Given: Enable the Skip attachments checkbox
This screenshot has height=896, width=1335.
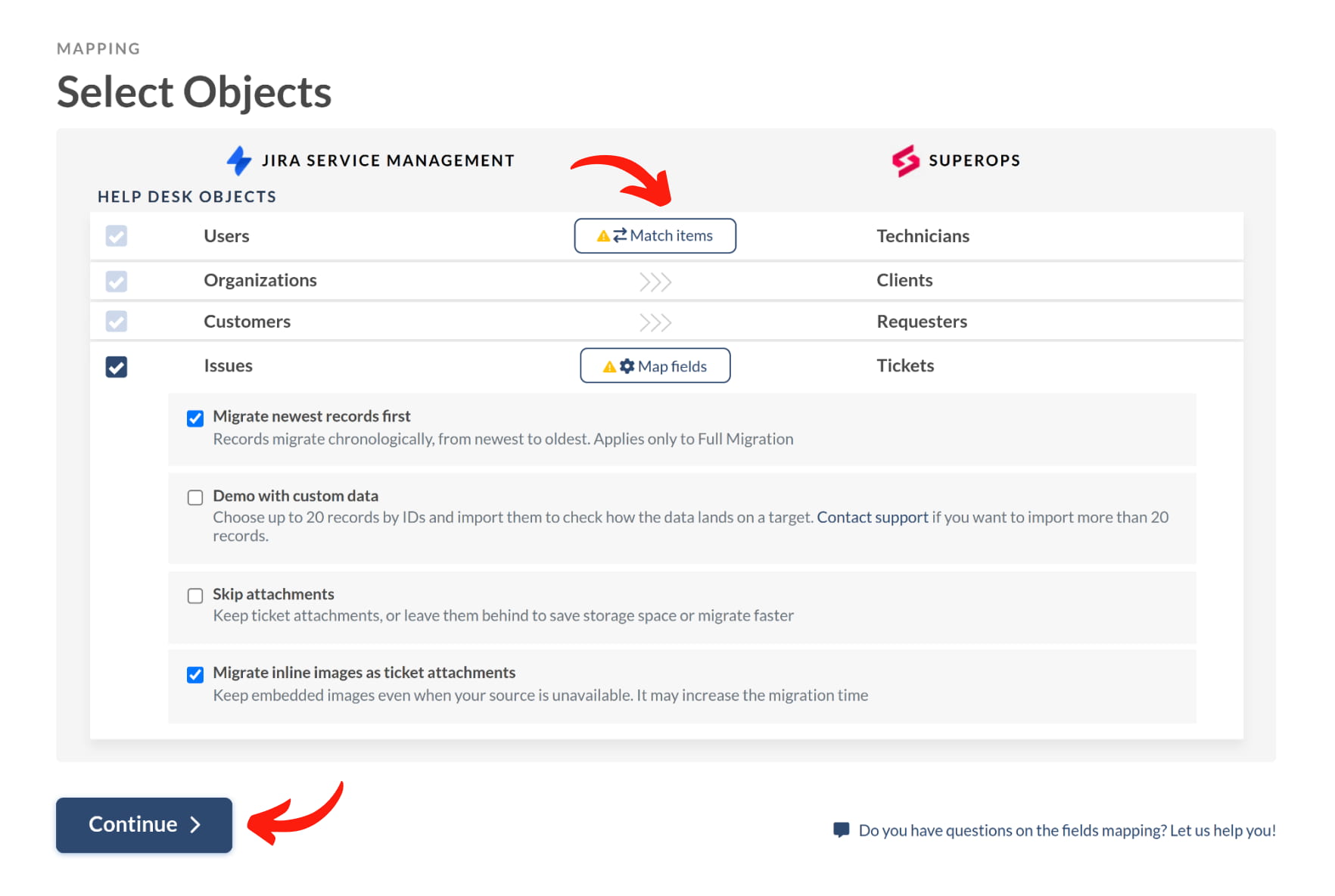Looking at the screenshot, I should (x=195, y=596).
